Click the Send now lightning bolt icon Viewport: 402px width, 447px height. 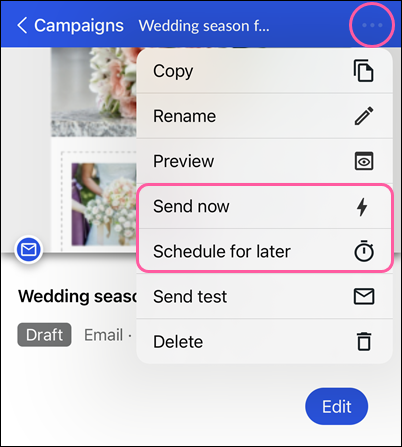(x=362, y=207)
